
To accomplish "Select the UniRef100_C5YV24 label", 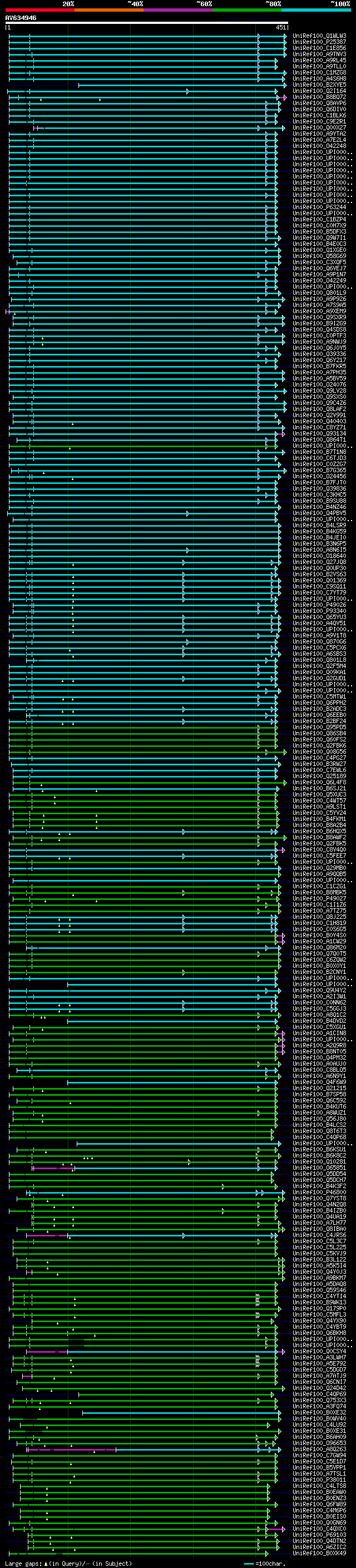I will [319, 813].
